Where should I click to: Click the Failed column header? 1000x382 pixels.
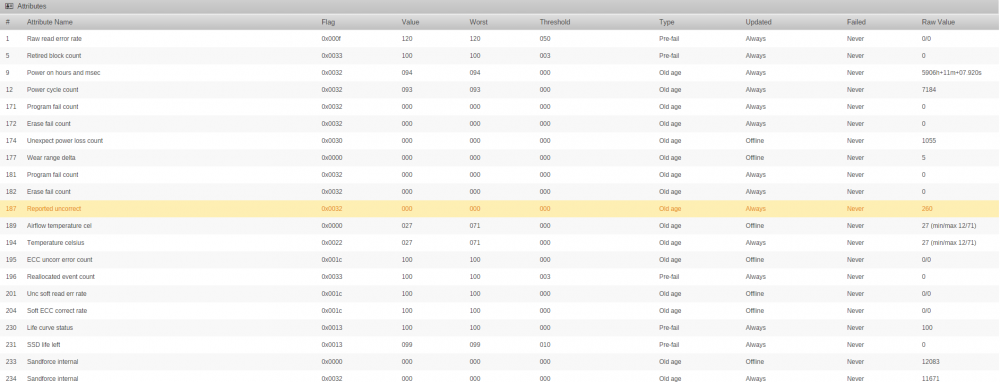pyautogui.click(x=856, y=22)
